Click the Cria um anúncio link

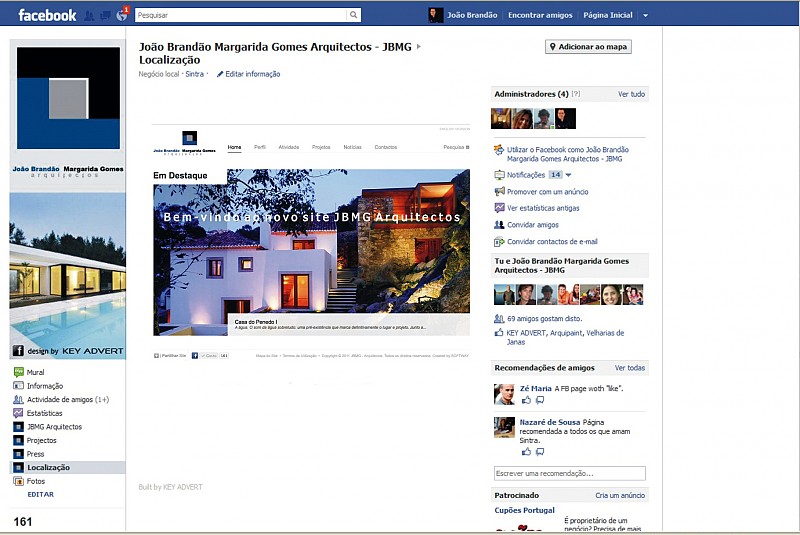tap(620, 495)
